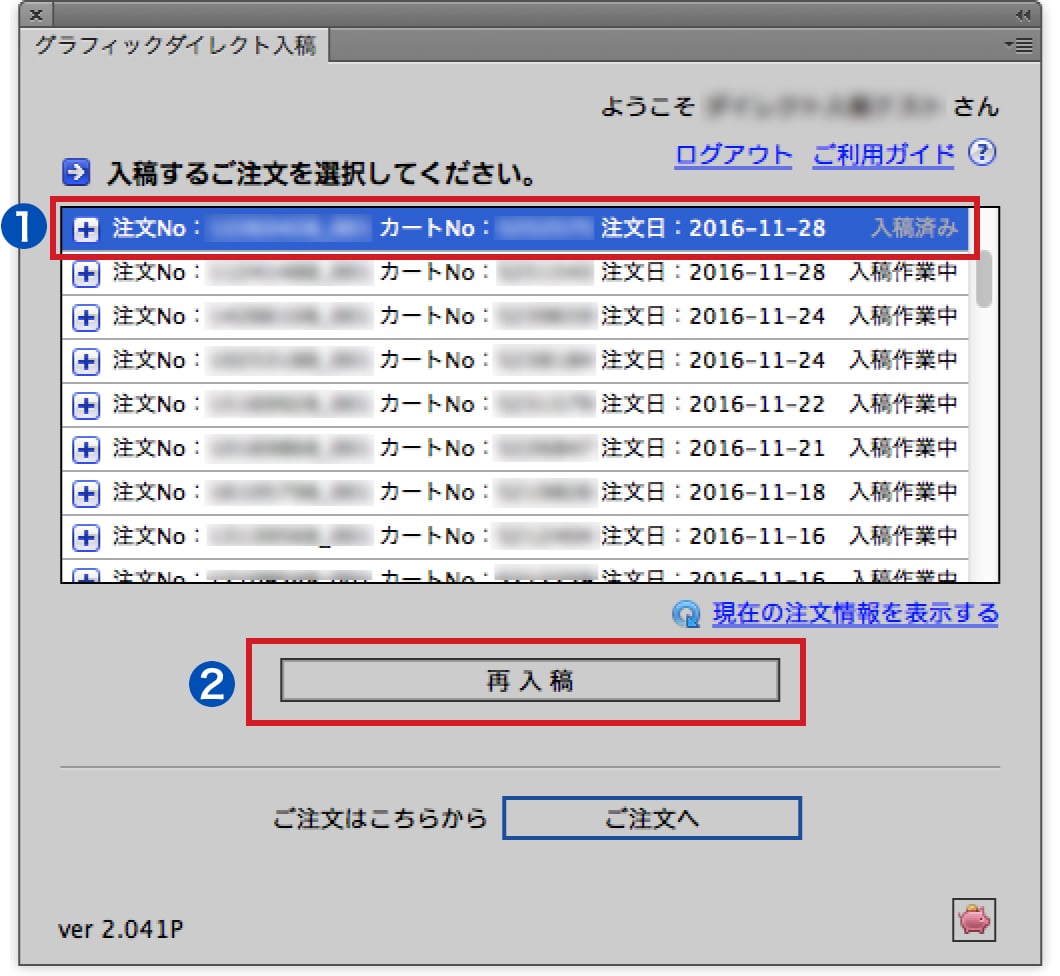Click the piggy bank icon
The width and height of the screenshot is (1060, 976).
pyautogui.click(x=972, y=918)
